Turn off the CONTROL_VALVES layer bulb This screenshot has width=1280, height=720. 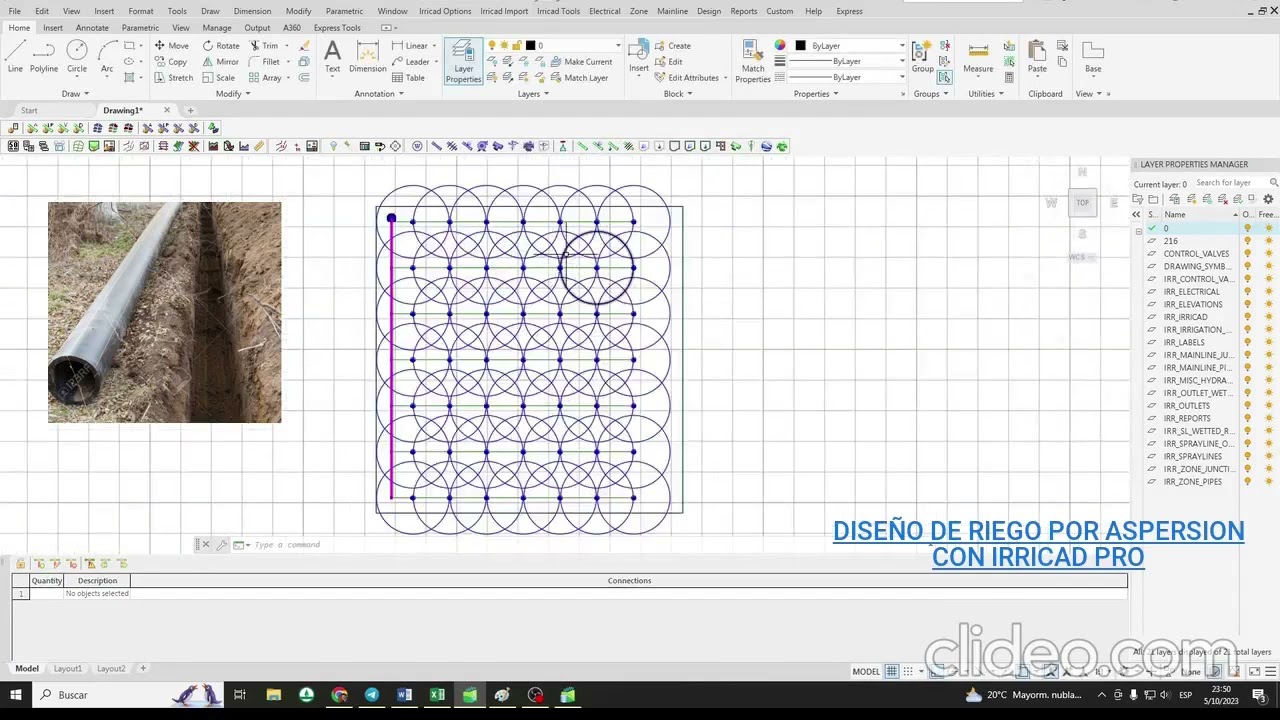point(1247,254)
